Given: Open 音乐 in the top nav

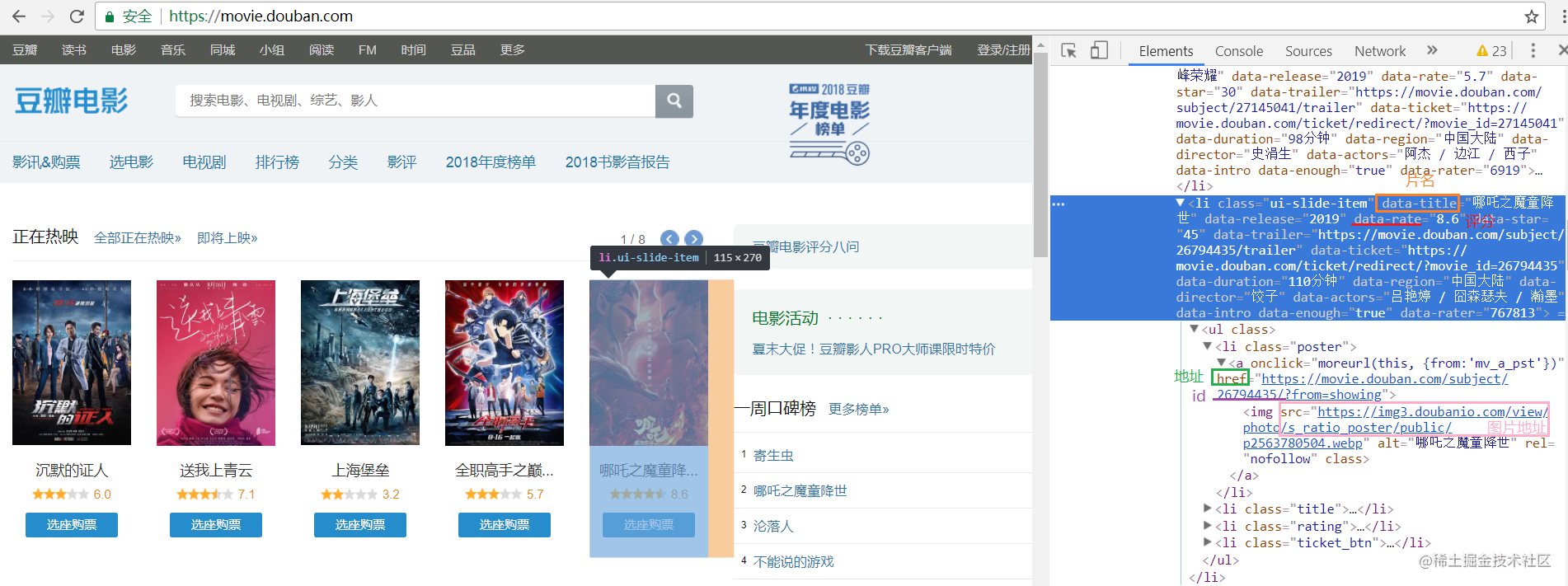Looking at the screenshot, I should click(x=173, y=50).
